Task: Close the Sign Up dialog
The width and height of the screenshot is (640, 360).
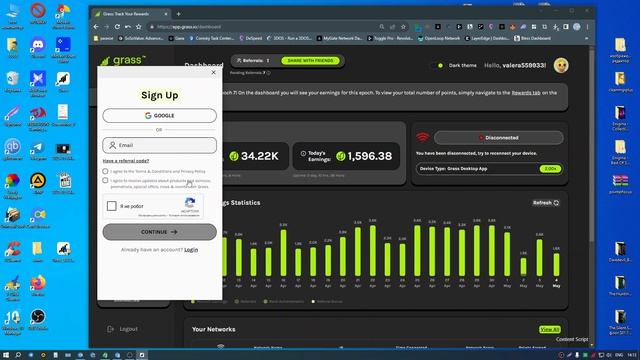Action: click(x=213, y=72)
